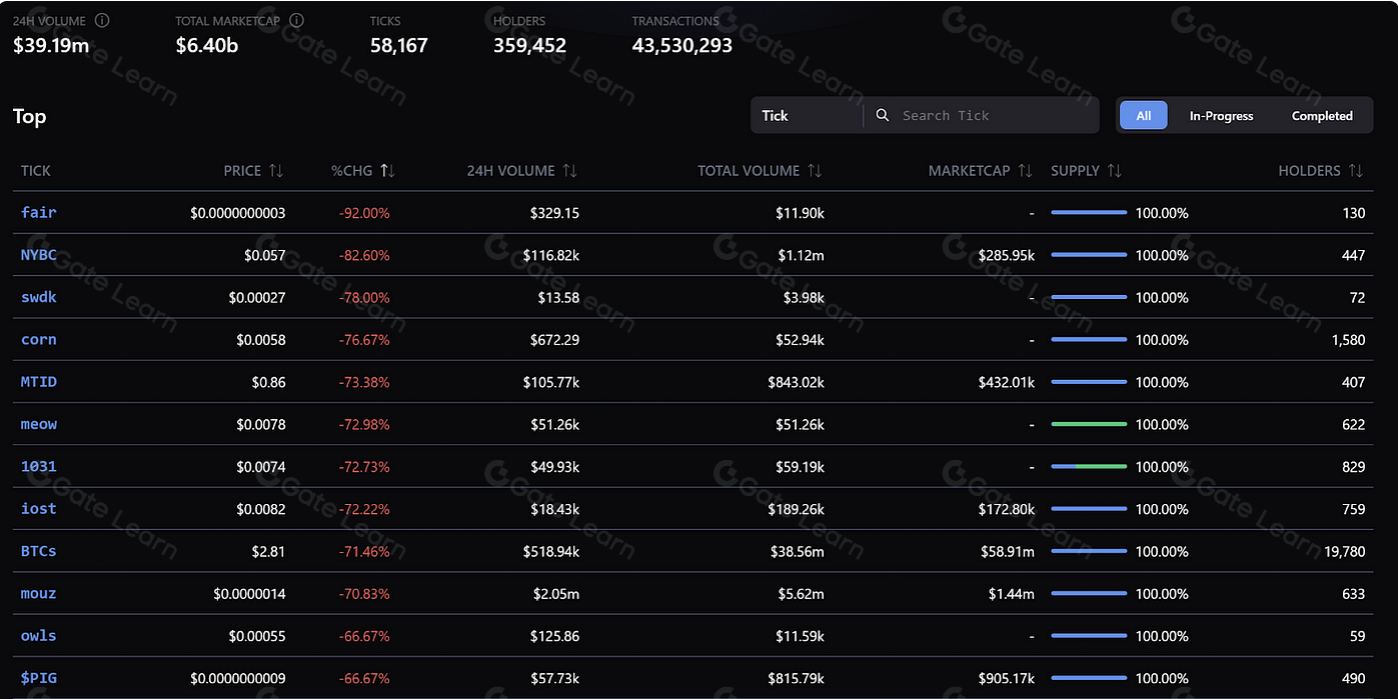Click the info icon beside Total Marketcap
The width and height of the screenshot is (1398, 699).
[296, 20]
